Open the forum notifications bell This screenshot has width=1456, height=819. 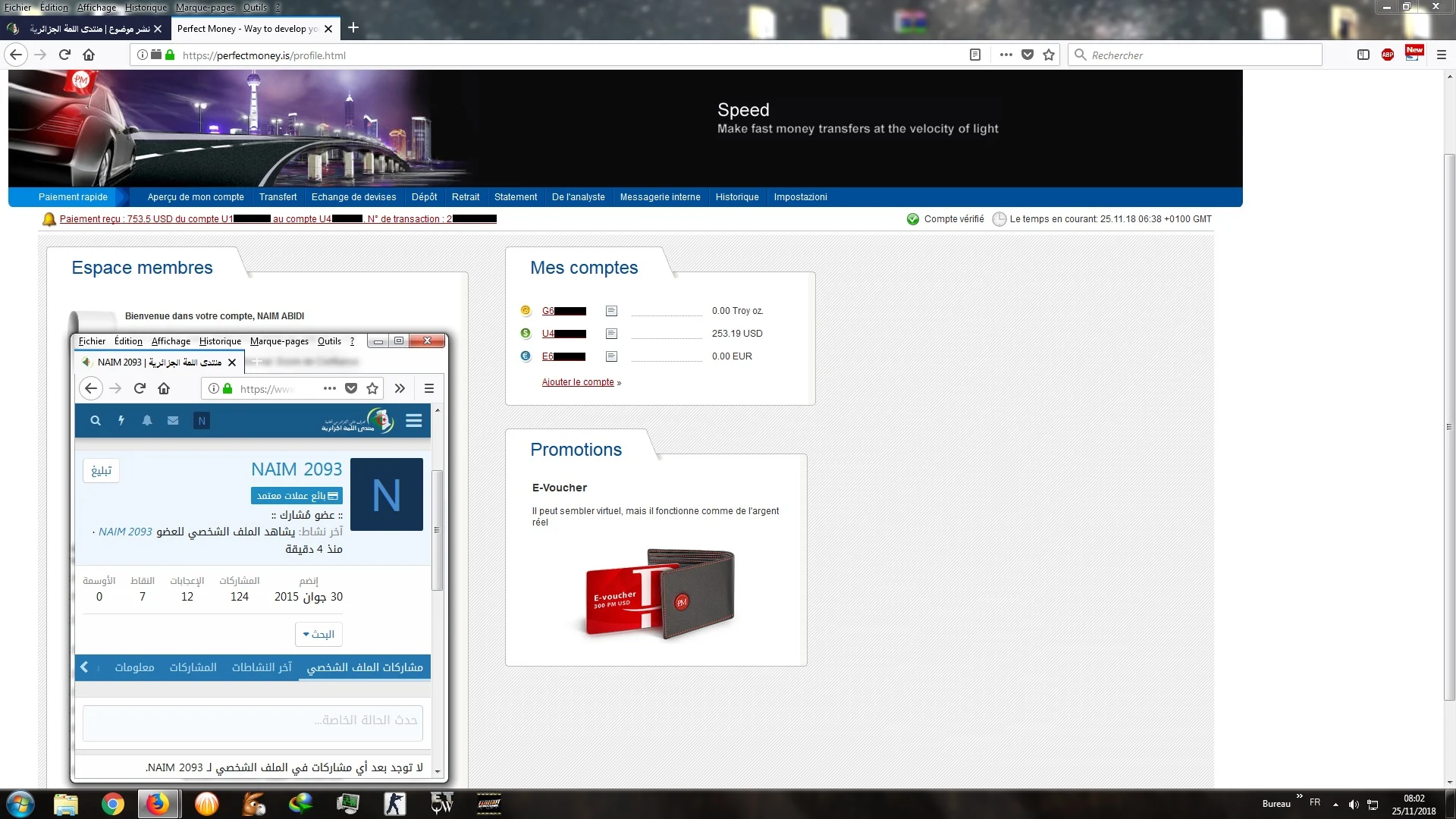147,421
